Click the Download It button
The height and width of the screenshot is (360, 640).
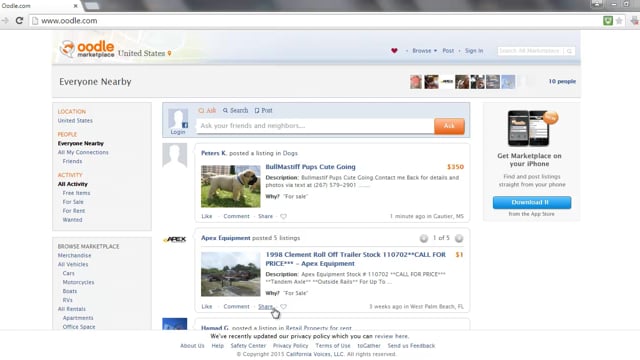tap(532, 202)
